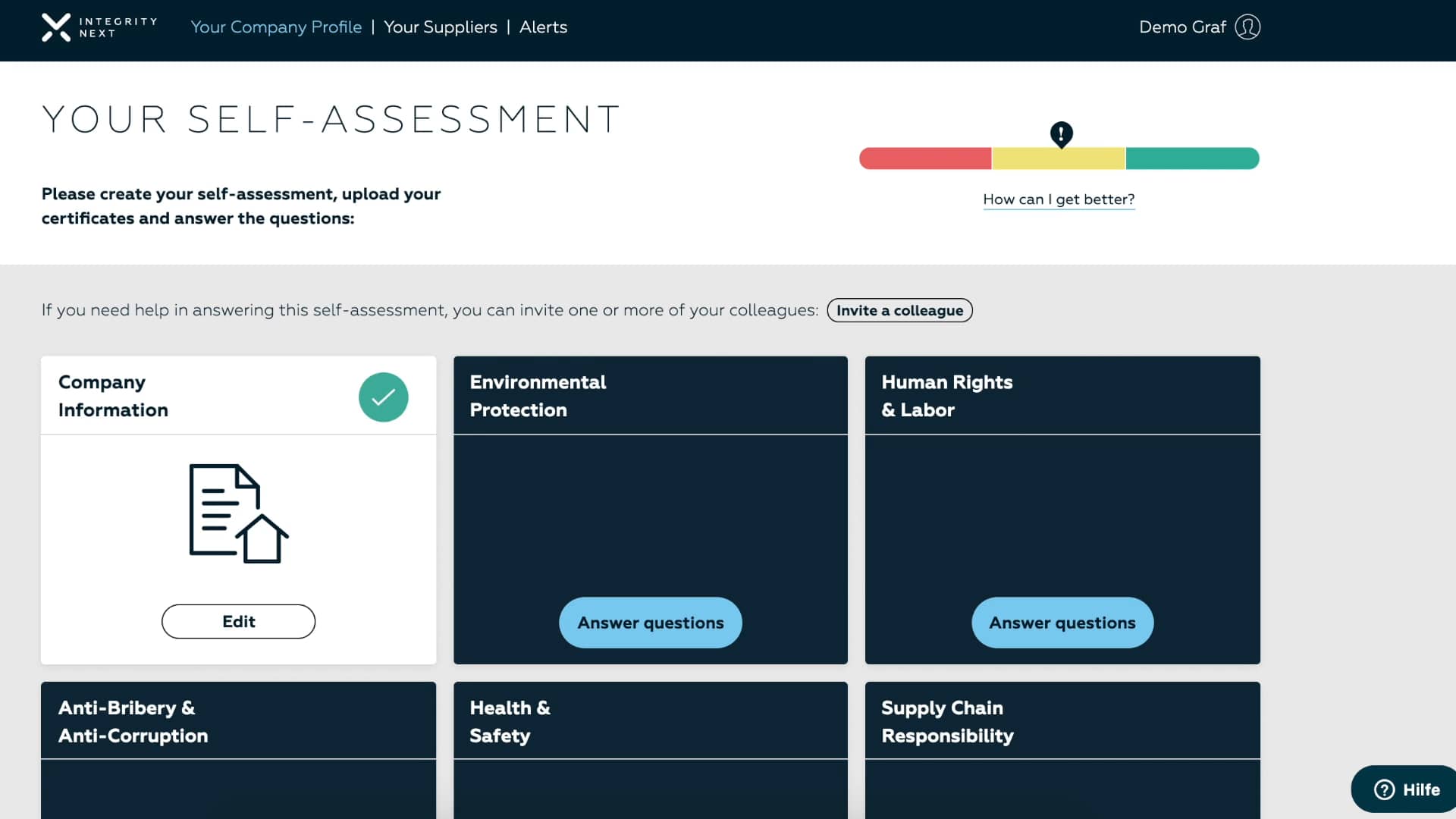Click 'Answer questions' for Human Rights & Labor
This screenshot has width=1456, height=819.
click(x=1062, y=622)
